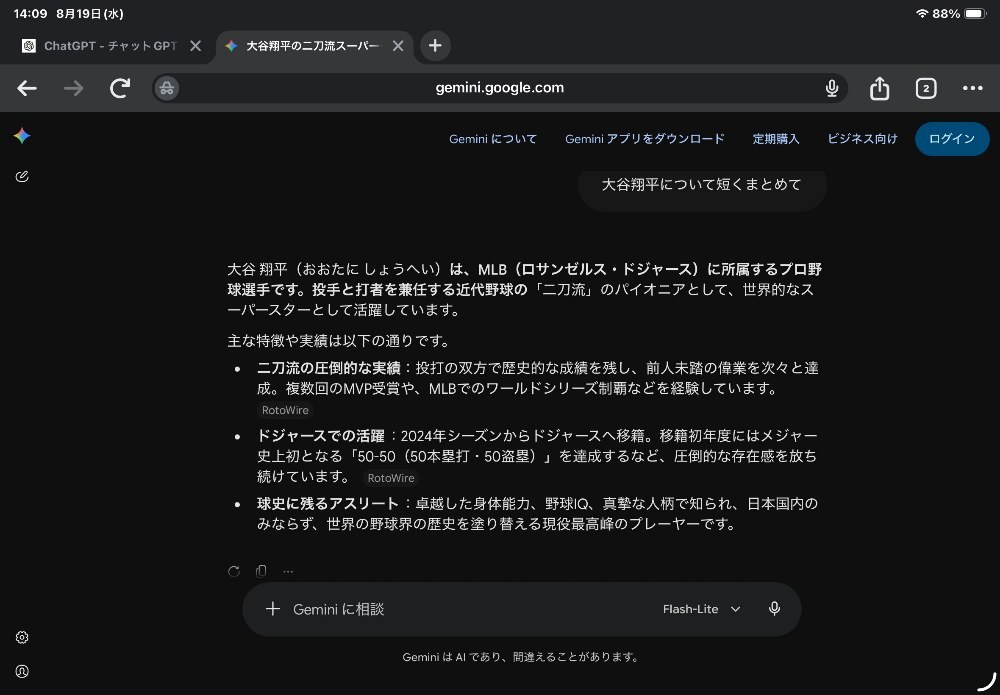This screenshot has height=695, width=1000.
Task: Click the heading 球史に残るアスリート
Action: pyautogui.click(x=328, y=504)
